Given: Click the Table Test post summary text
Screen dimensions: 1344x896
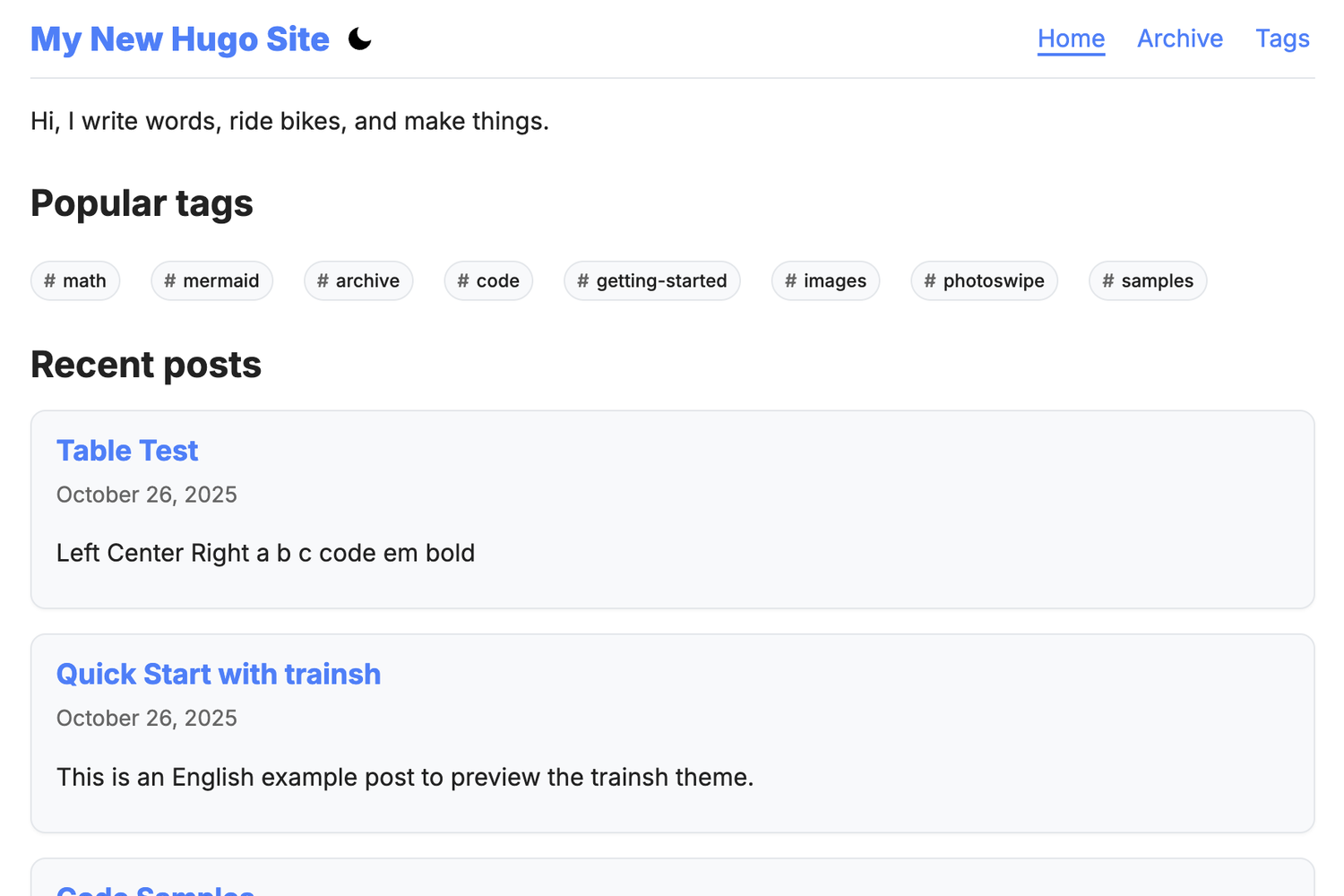Looking at the screenshot, I should tap(265, 554).
